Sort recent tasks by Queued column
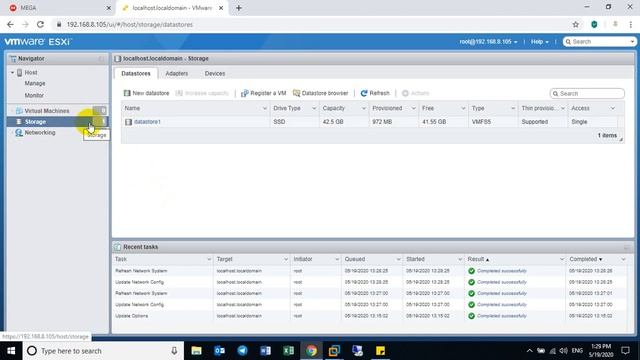640x360 pixels. (x=355, y=259)
